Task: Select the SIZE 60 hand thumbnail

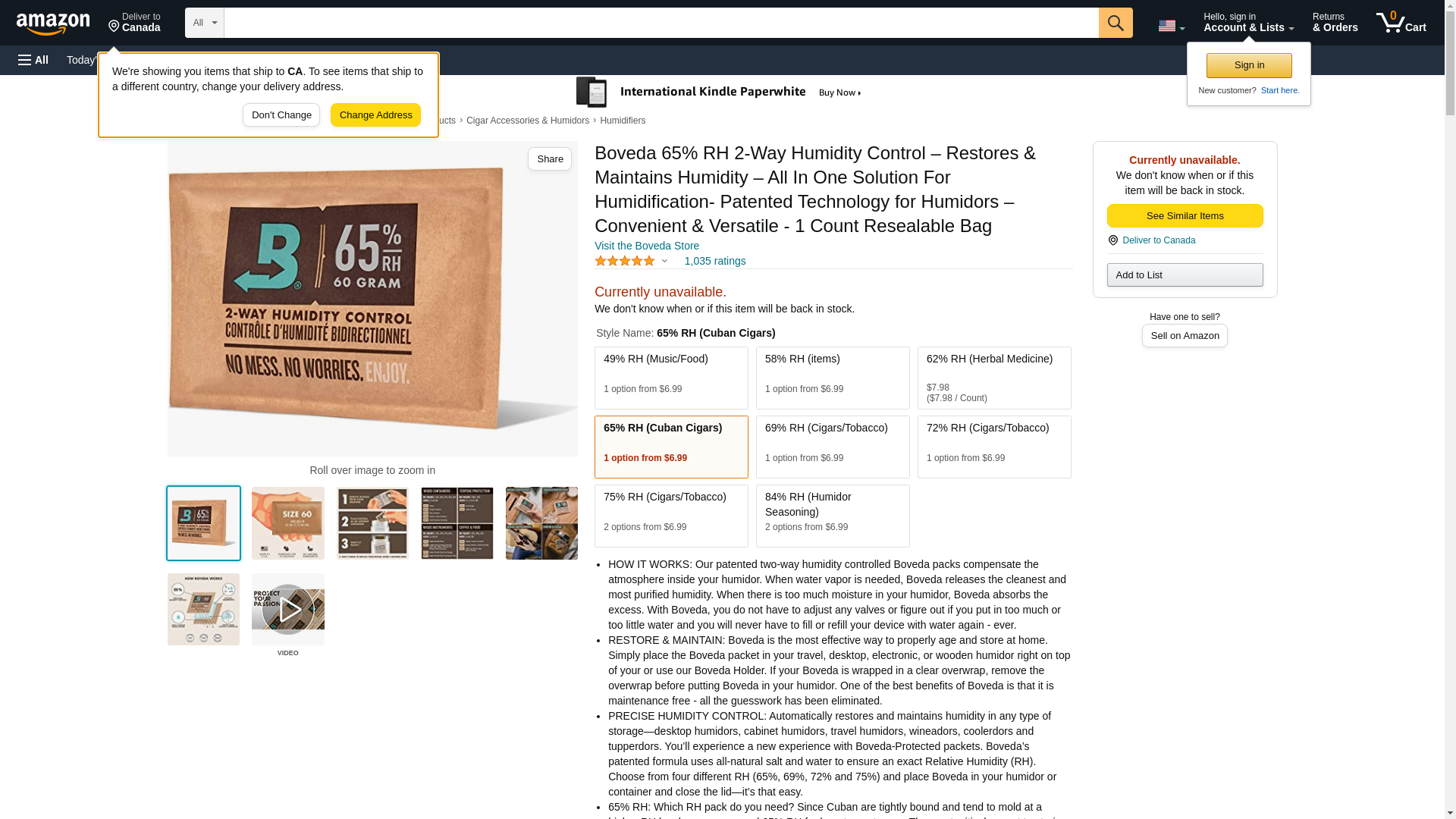Action: (288, 523)
